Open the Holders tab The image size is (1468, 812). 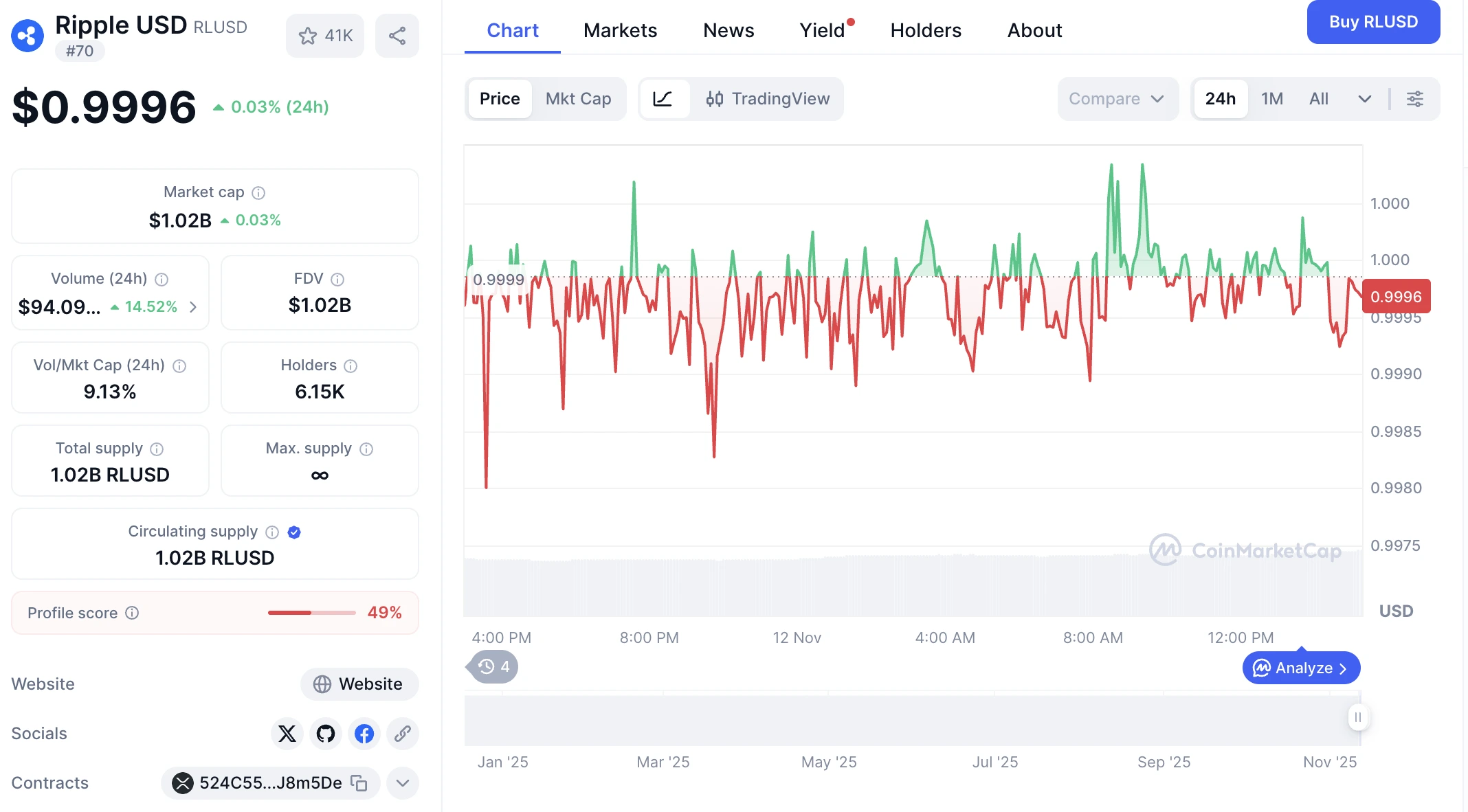[926, 30]
